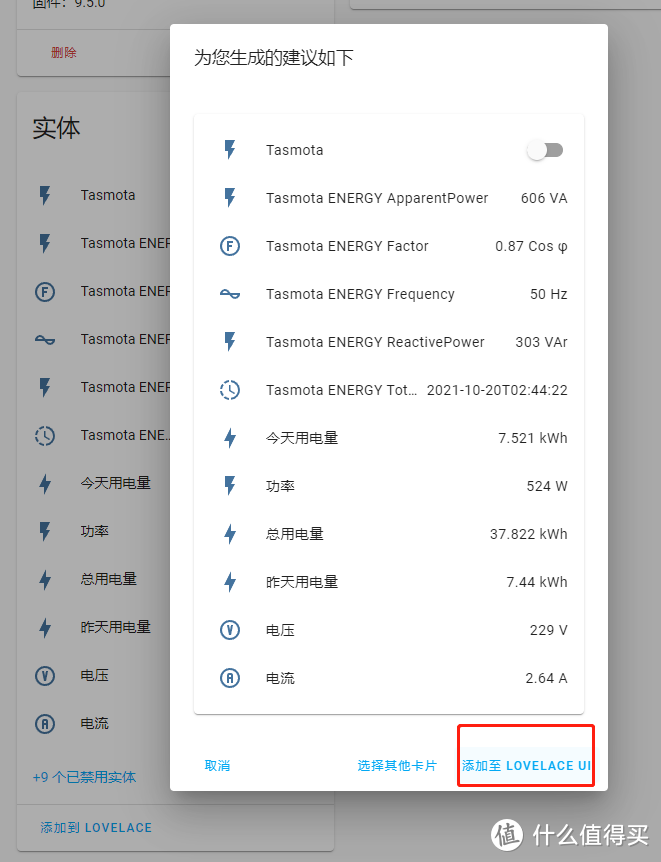661x862 pixels.
Task: Click the clock icon of ENERGY Tot... row in dialog
Action: tap(230, 390)
